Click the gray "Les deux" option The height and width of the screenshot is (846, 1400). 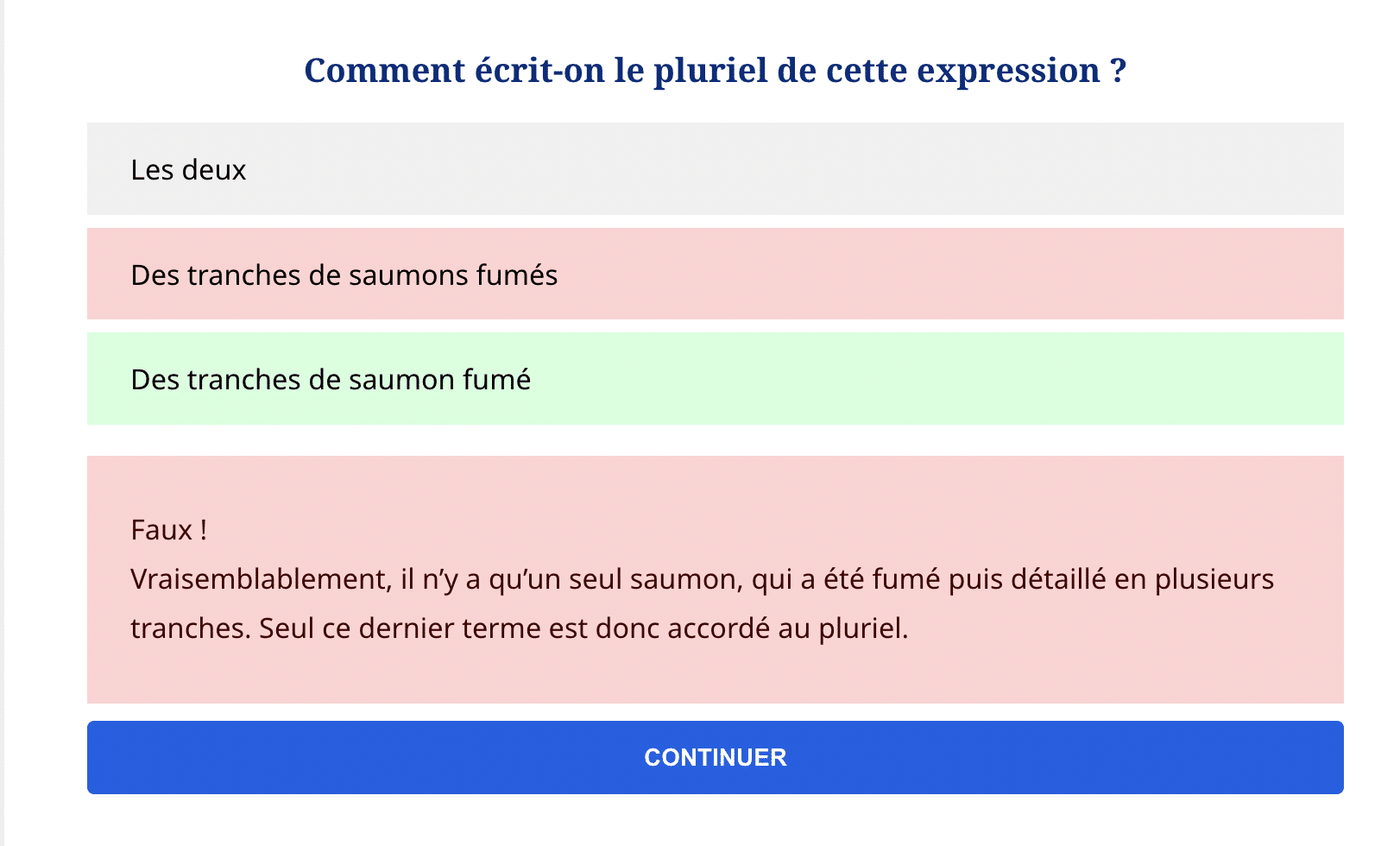point(715,170)
